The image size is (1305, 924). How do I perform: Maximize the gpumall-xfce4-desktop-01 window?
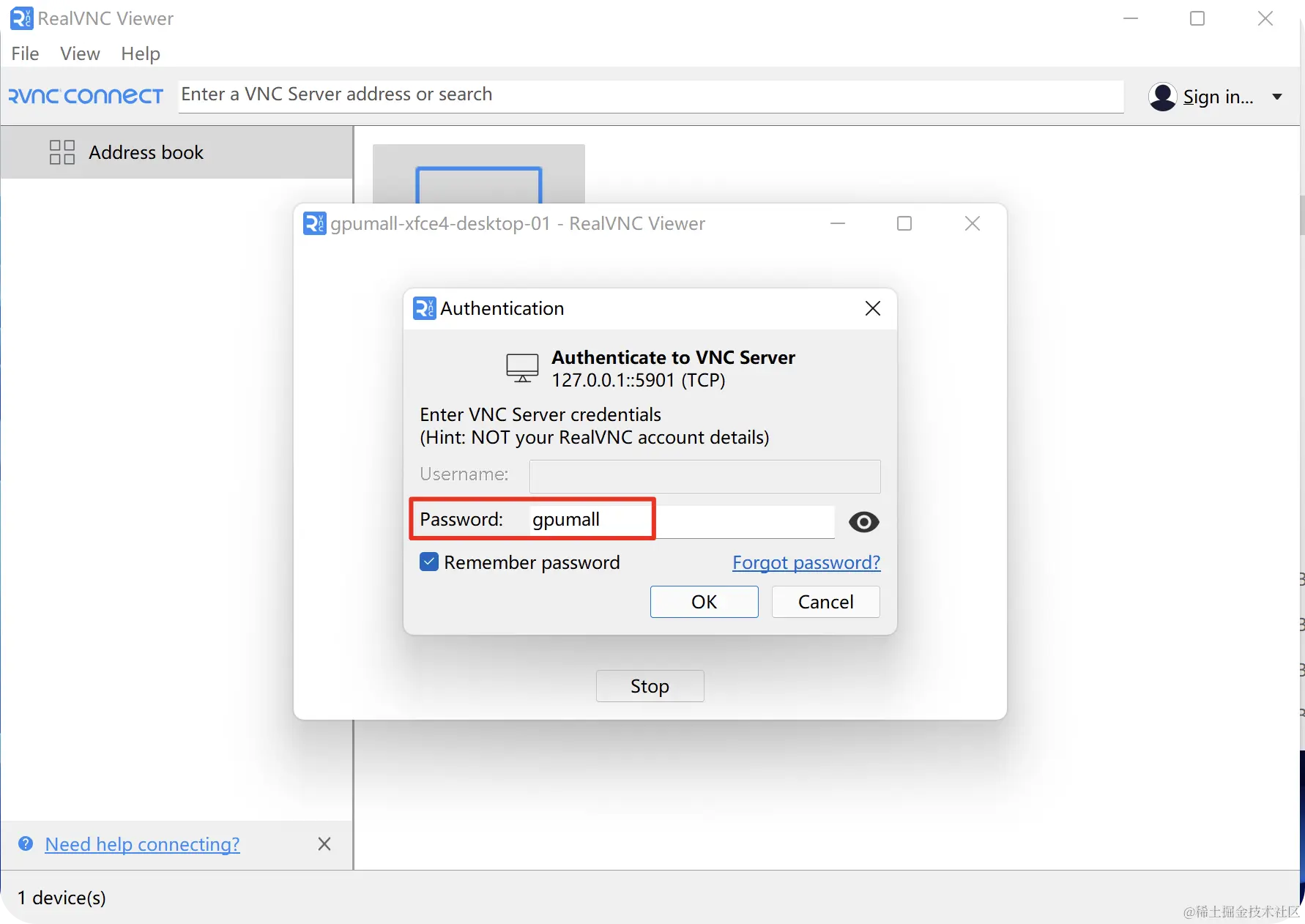point(904,223)
